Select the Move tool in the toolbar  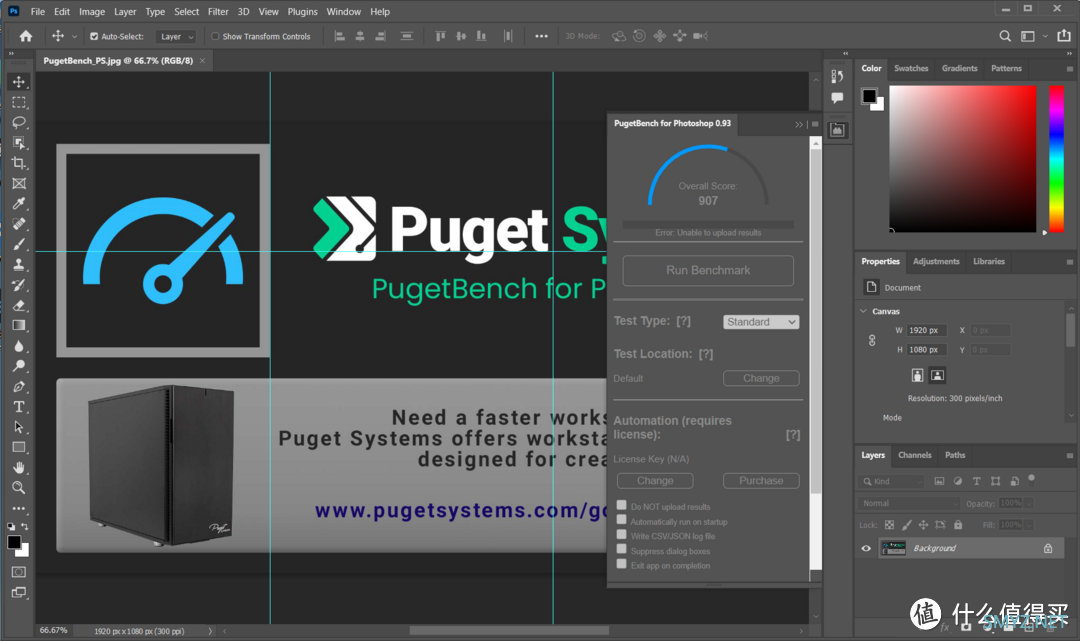19,82
